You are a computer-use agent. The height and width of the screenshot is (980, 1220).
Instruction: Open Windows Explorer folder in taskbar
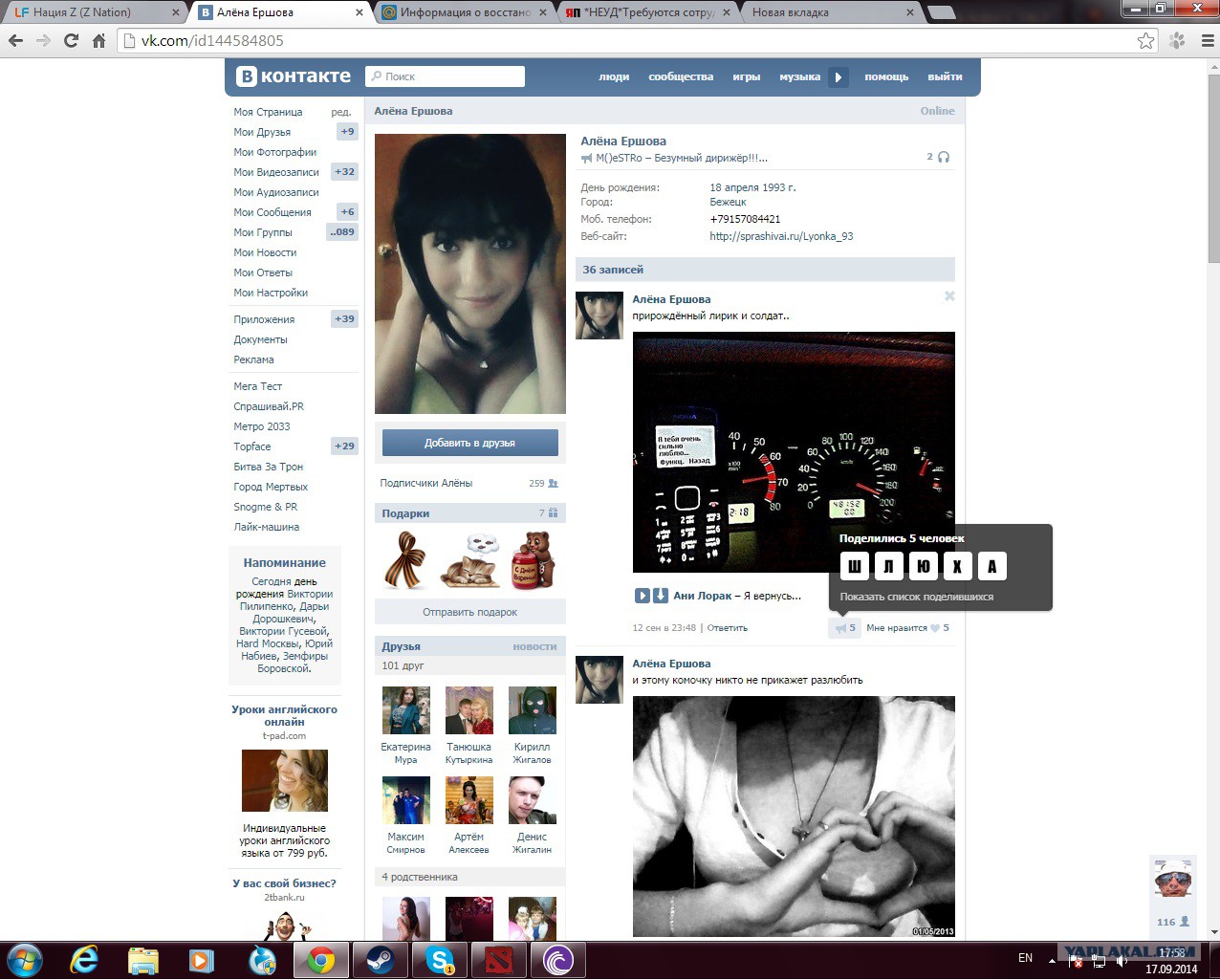tap(143, 960)
